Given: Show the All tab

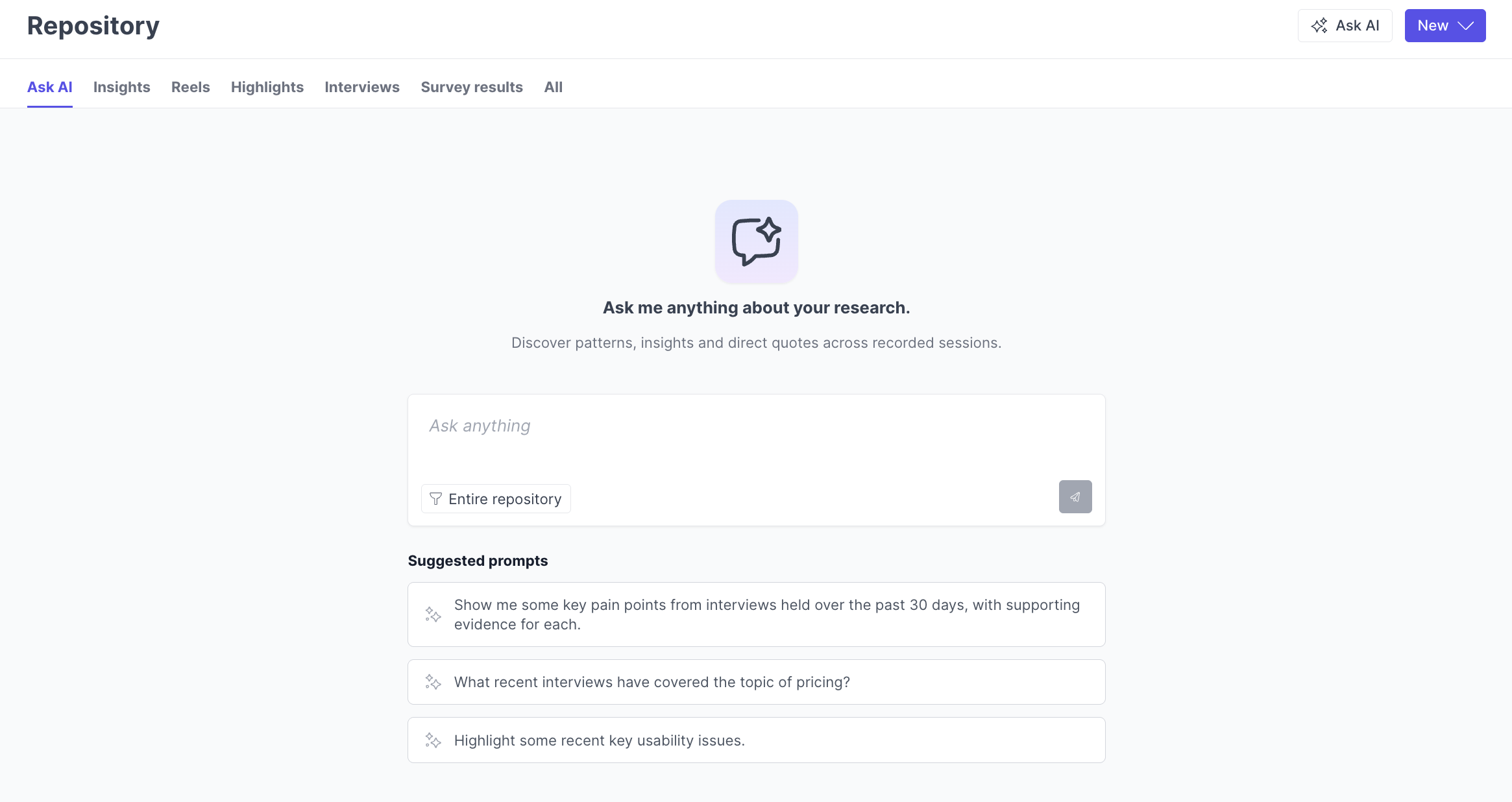Looking at the screenshot, I should click(x=553, y=87).
